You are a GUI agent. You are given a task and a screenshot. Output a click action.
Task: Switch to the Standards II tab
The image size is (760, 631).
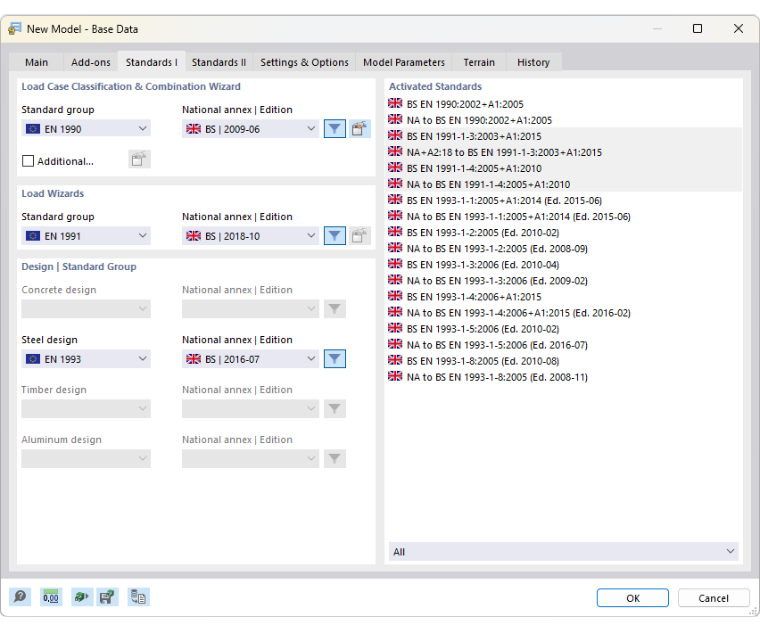pos(219,62)
